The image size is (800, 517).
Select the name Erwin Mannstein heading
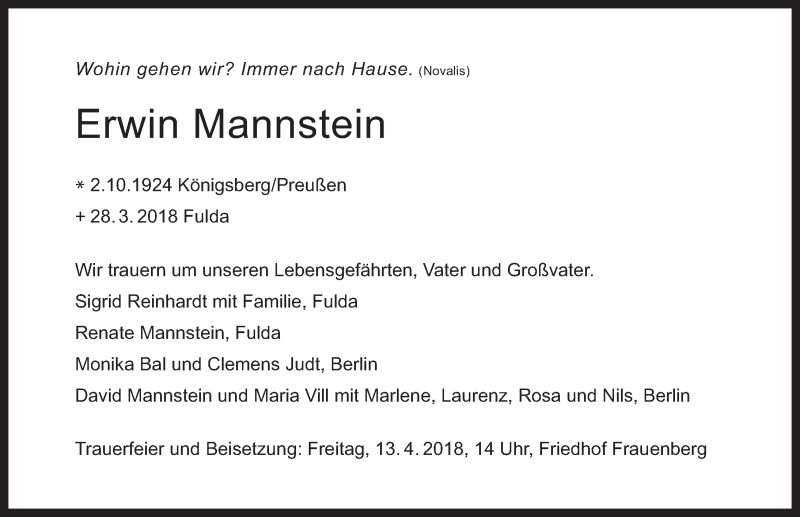pyautogui.click(x=231, y=124)
